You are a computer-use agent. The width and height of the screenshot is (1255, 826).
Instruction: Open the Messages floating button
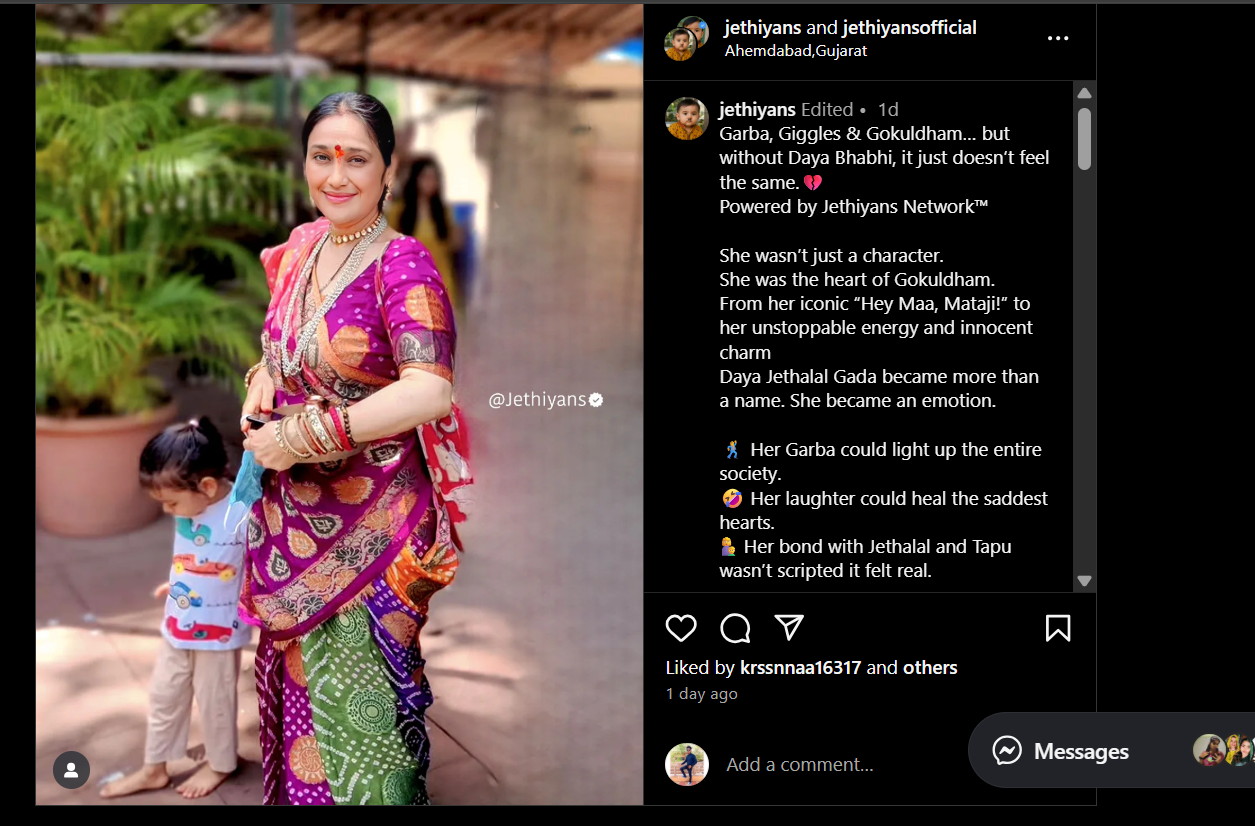pyautogui.click(x=1111, y=751)
